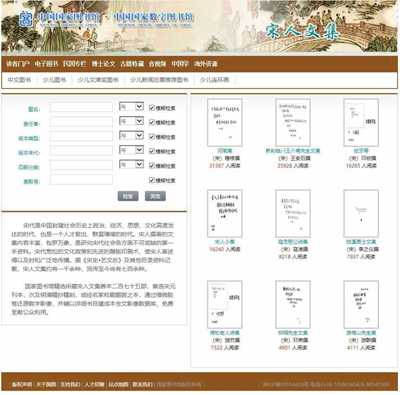400x395 pixels.
Task: Go to 古籍特藏 in the main navigation
Action: (132, 64)
